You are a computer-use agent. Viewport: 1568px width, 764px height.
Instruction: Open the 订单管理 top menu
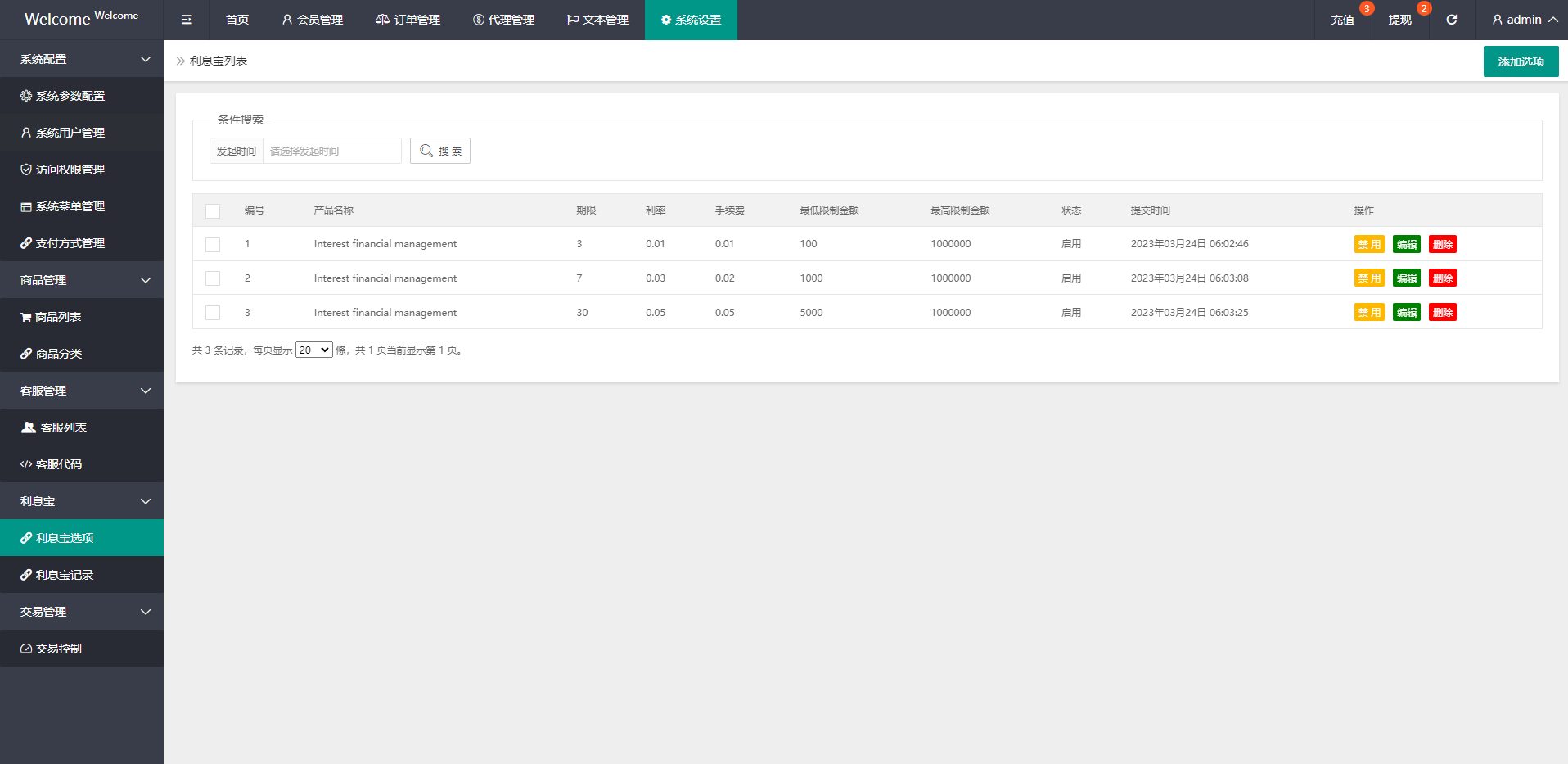click(x=408, y=20)
